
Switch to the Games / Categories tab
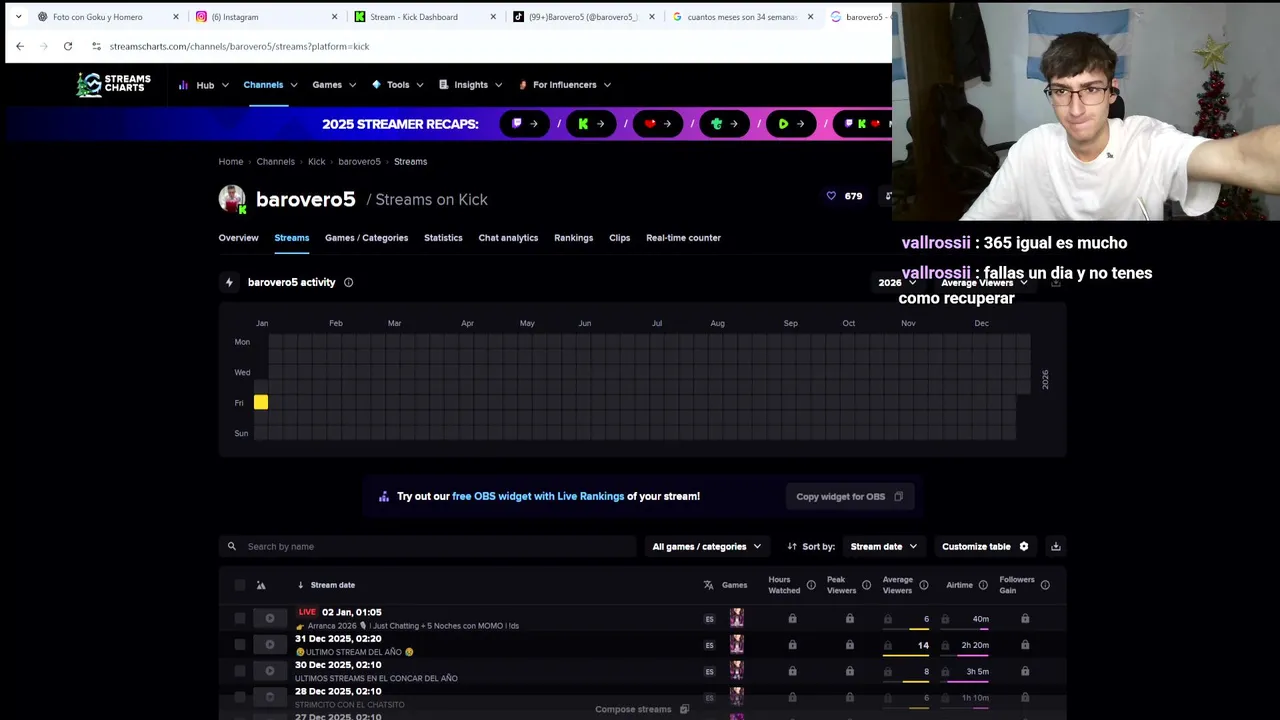point(366,238)
